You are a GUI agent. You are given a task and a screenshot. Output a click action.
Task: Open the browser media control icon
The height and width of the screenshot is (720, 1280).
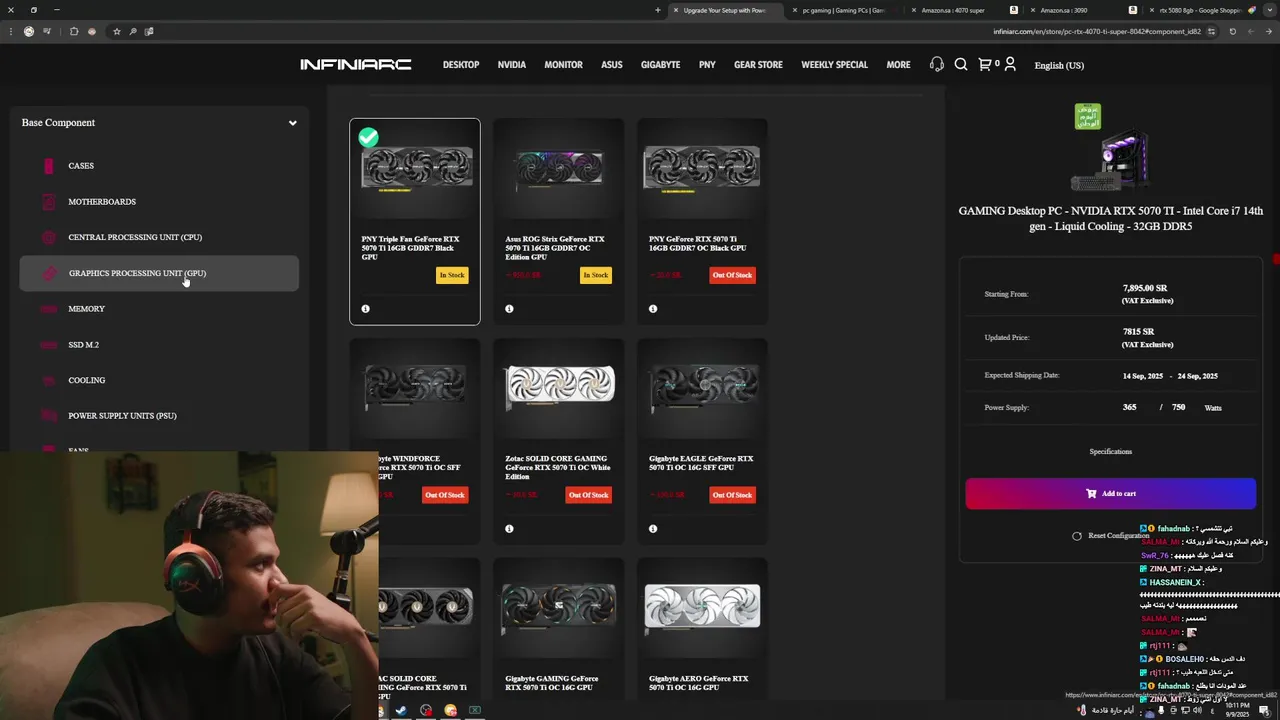46,31
